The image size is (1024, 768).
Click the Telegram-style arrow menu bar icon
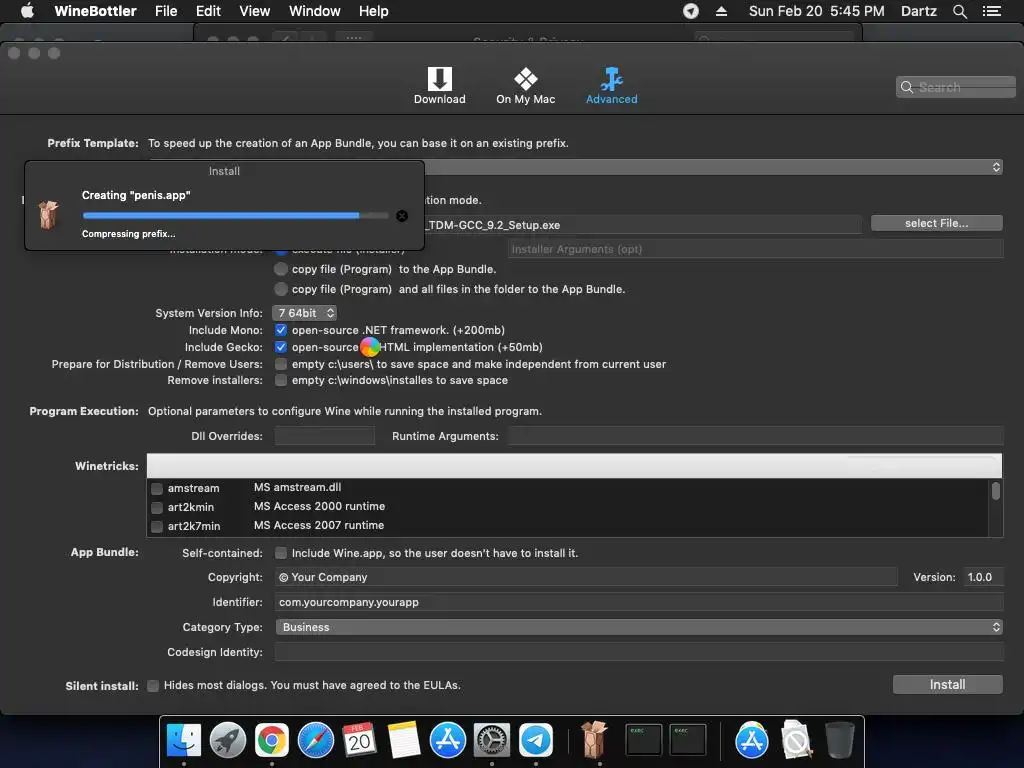point(691,11)
